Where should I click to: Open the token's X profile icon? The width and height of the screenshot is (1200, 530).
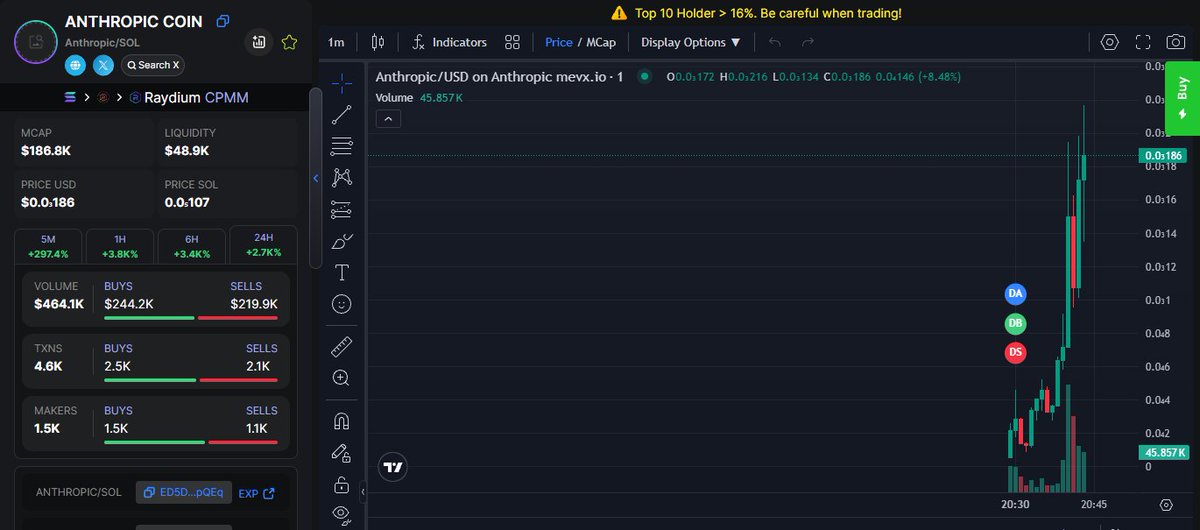coord(103,65)
